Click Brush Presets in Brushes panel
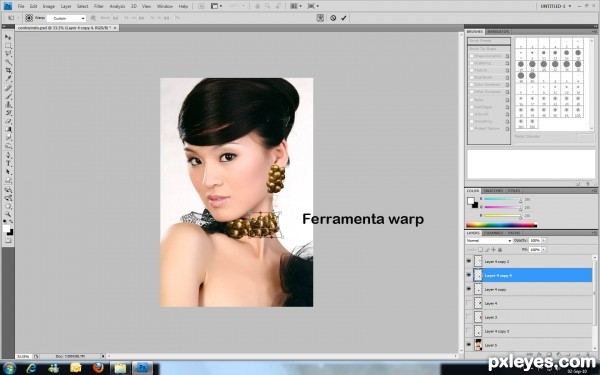This screenshot has height=375, width=600. (489, 41)
